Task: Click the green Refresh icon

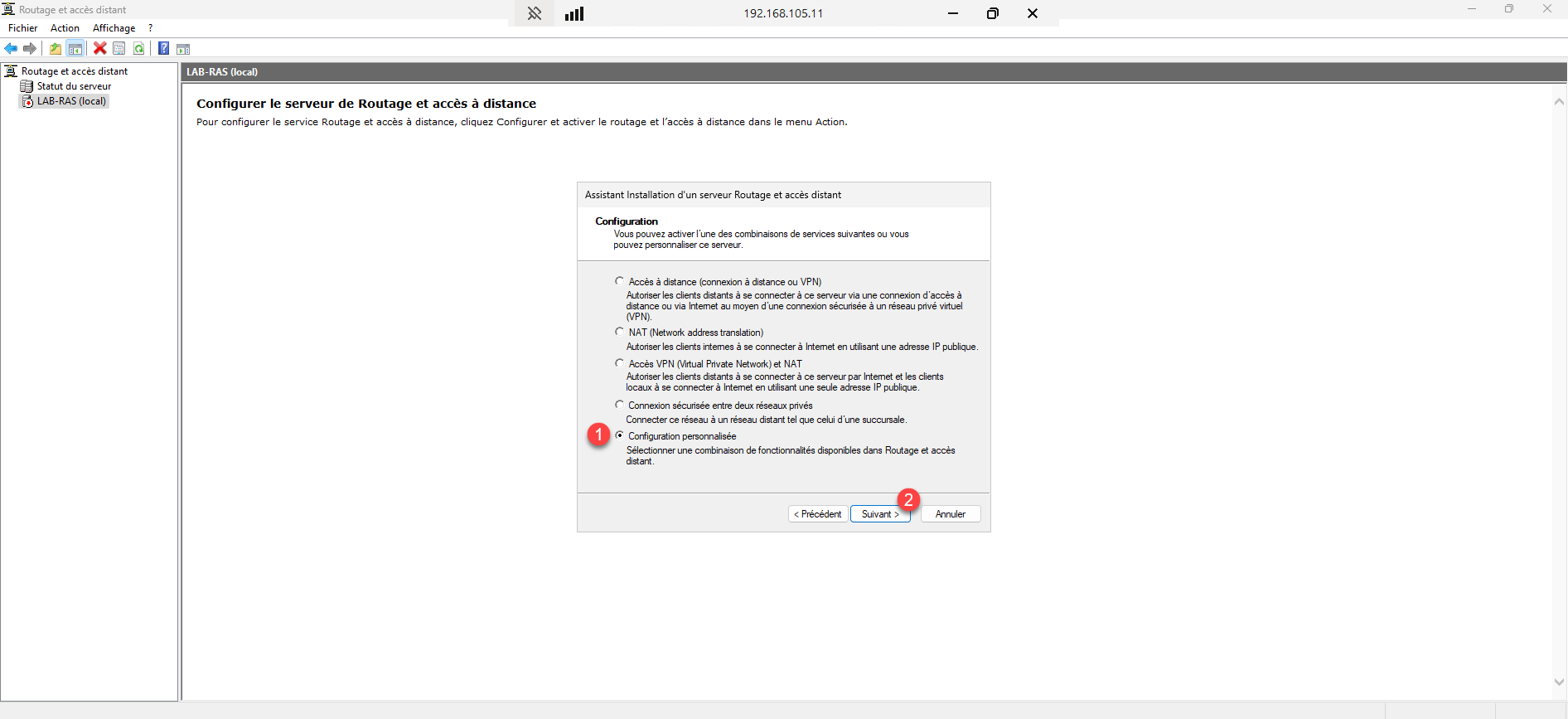Action: tap(139, 49)
